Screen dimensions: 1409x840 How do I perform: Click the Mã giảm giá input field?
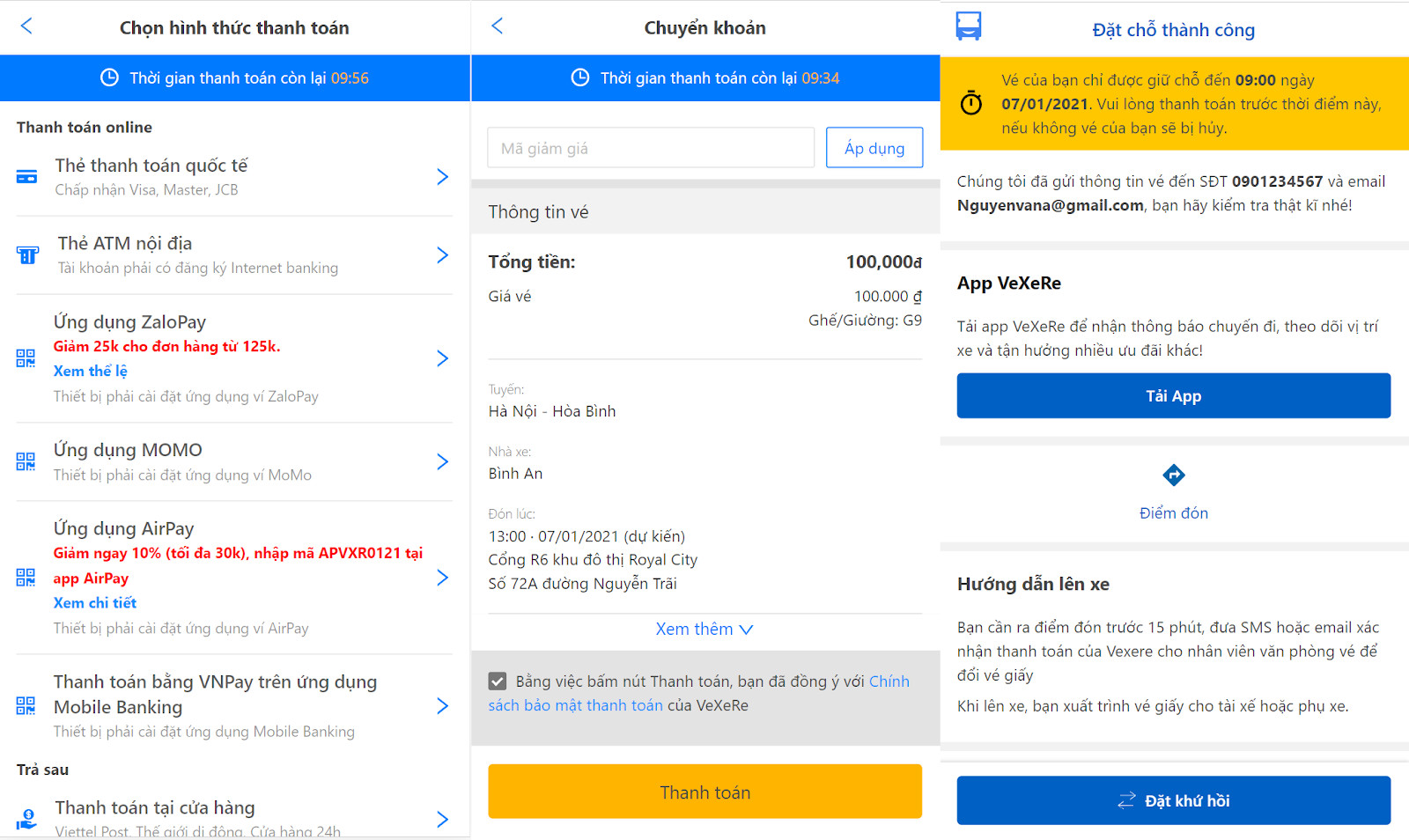coord(651,148)
